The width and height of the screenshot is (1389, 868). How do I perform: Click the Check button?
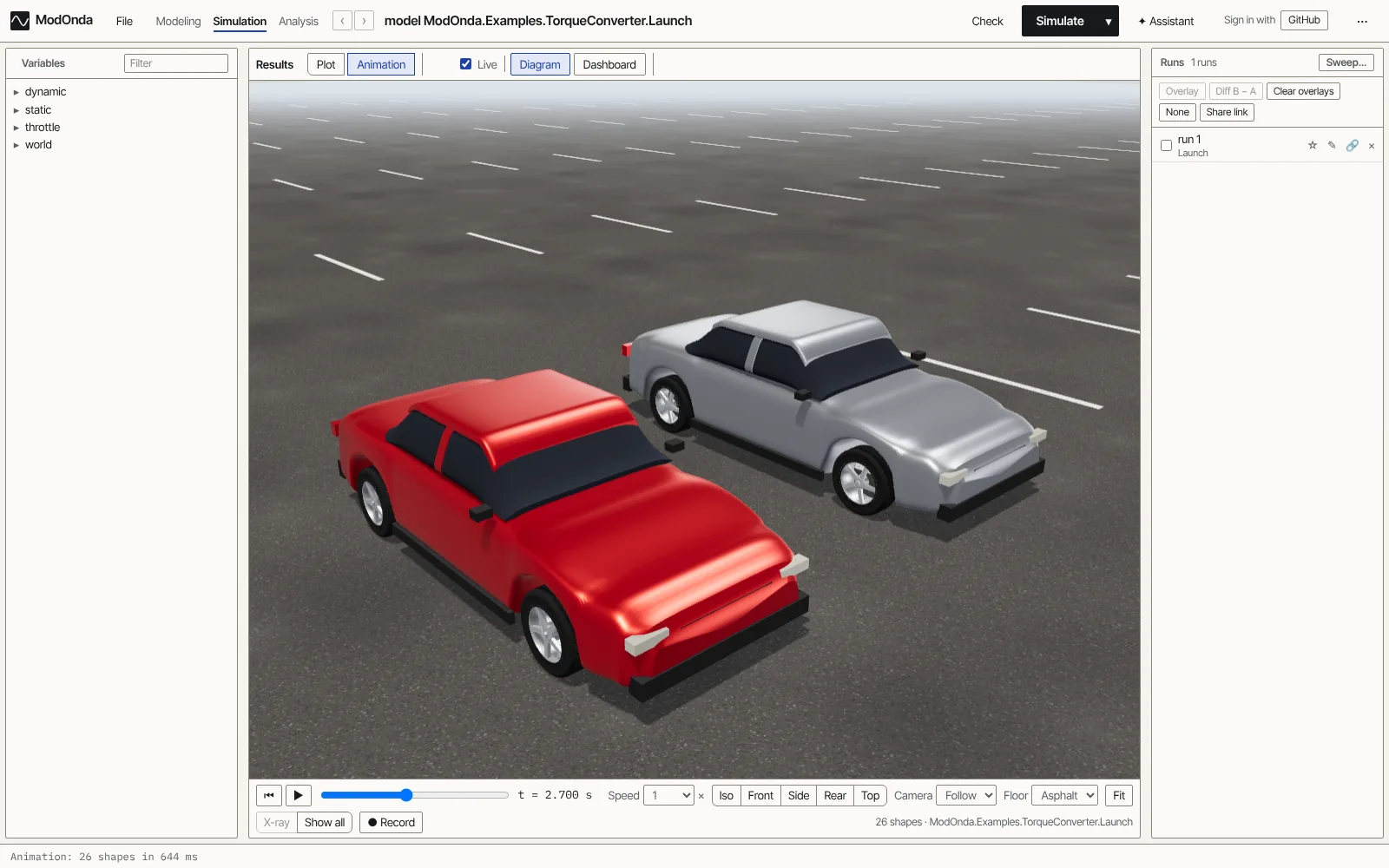(987, 21)
